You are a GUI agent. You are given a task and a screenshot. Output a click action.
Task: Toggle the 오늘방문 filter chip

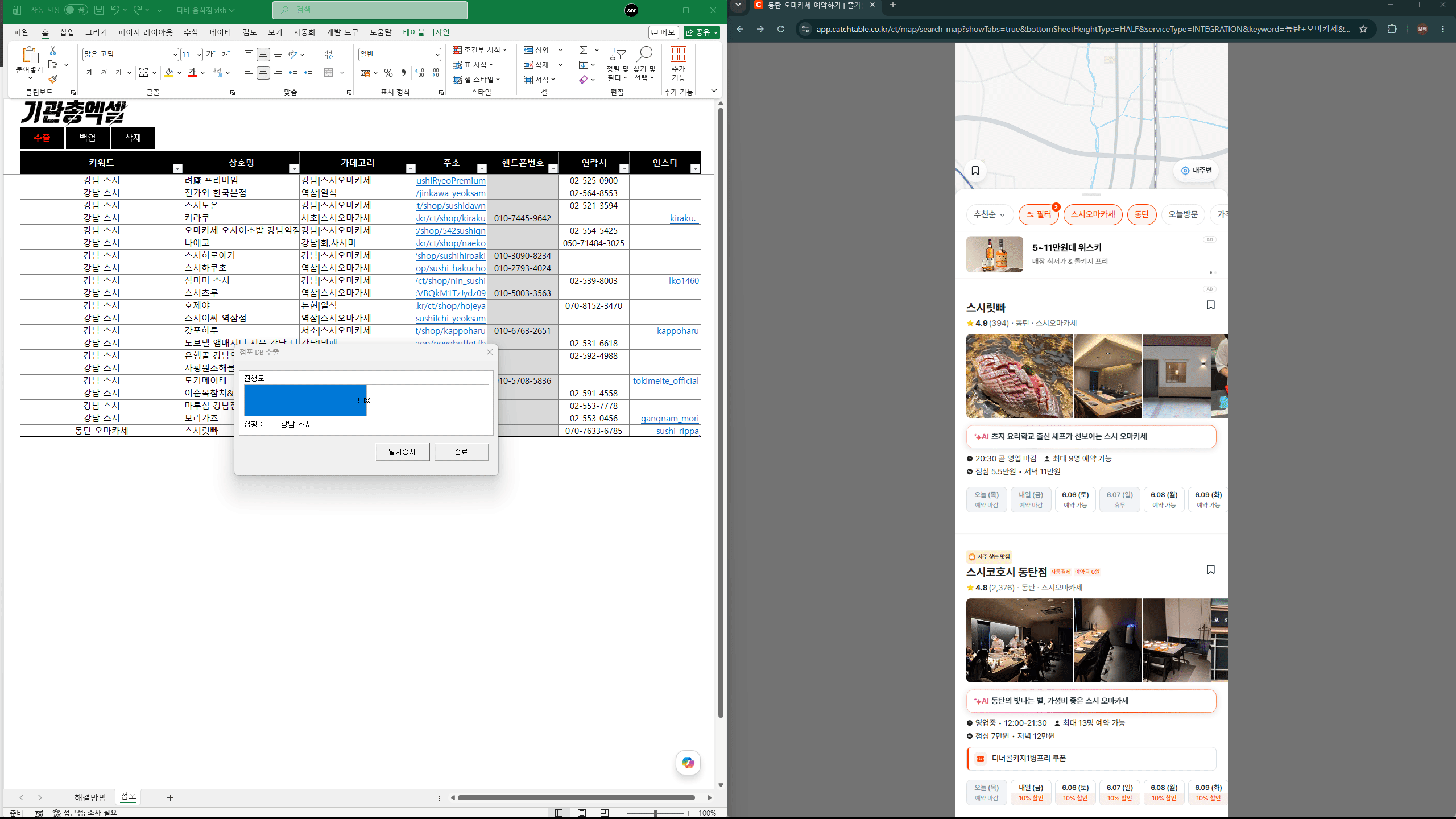coord(1183,214)
